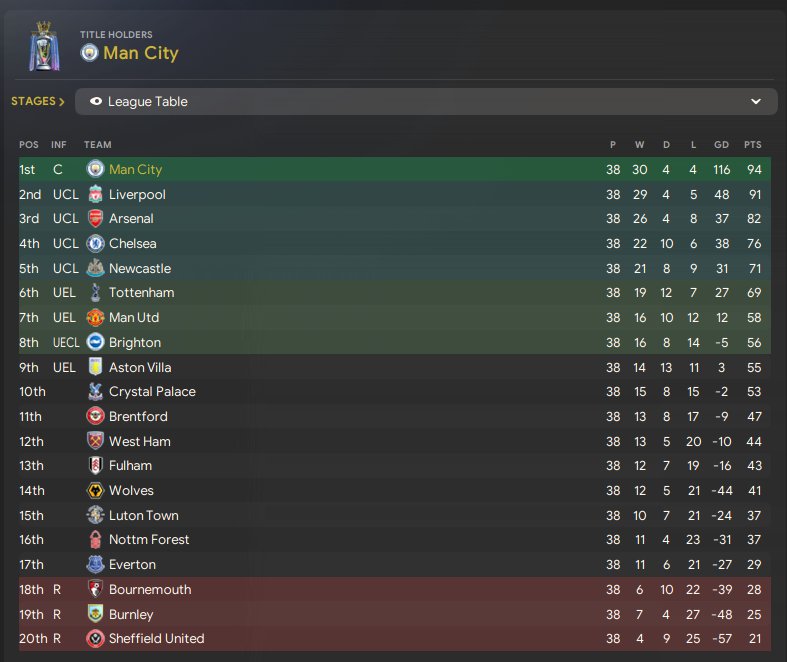Click the eye icon in League Table selector
Screen dimensions: 787x662
pos(96,102)
